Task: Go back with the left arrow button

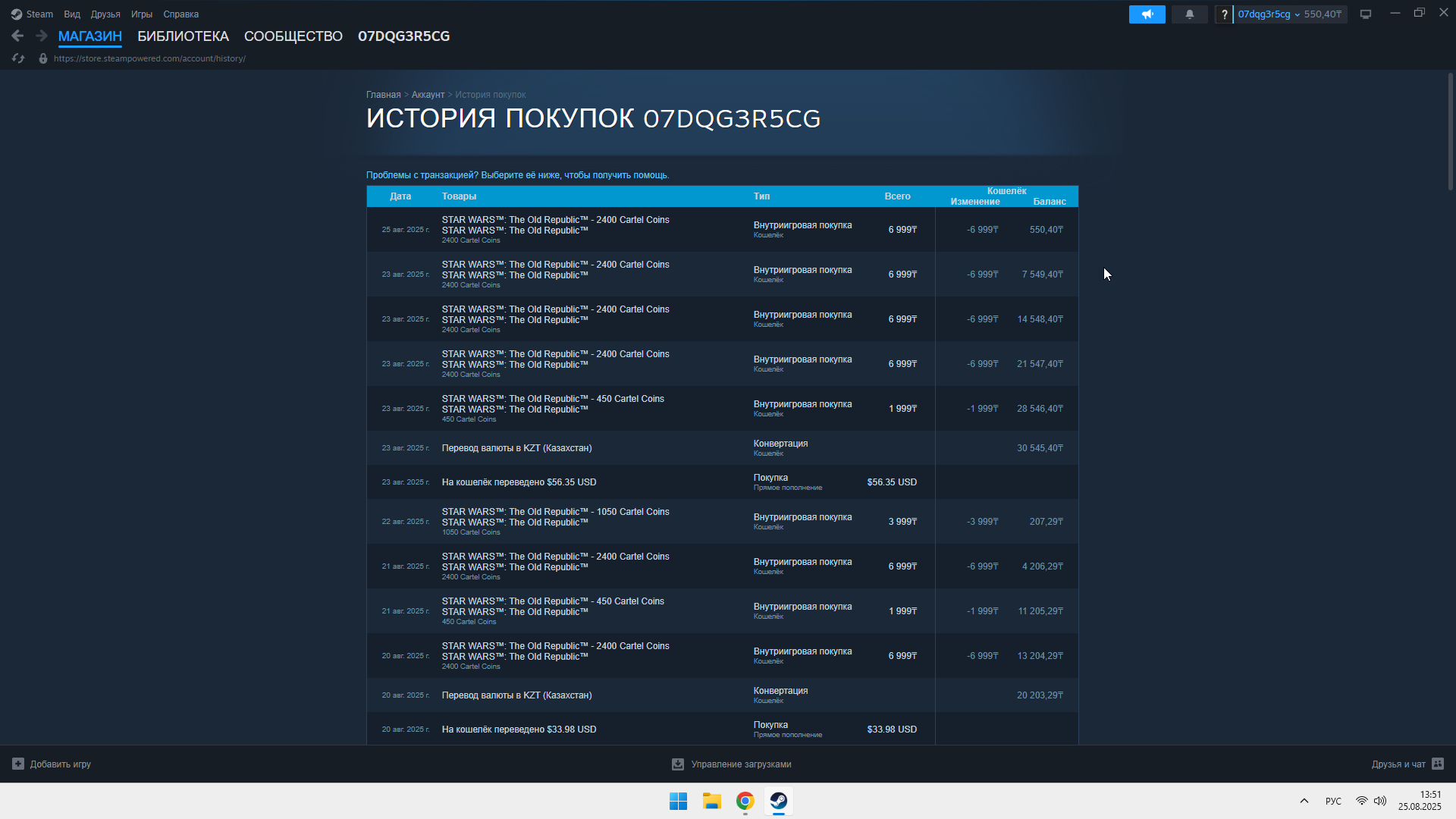Action: 17,36
